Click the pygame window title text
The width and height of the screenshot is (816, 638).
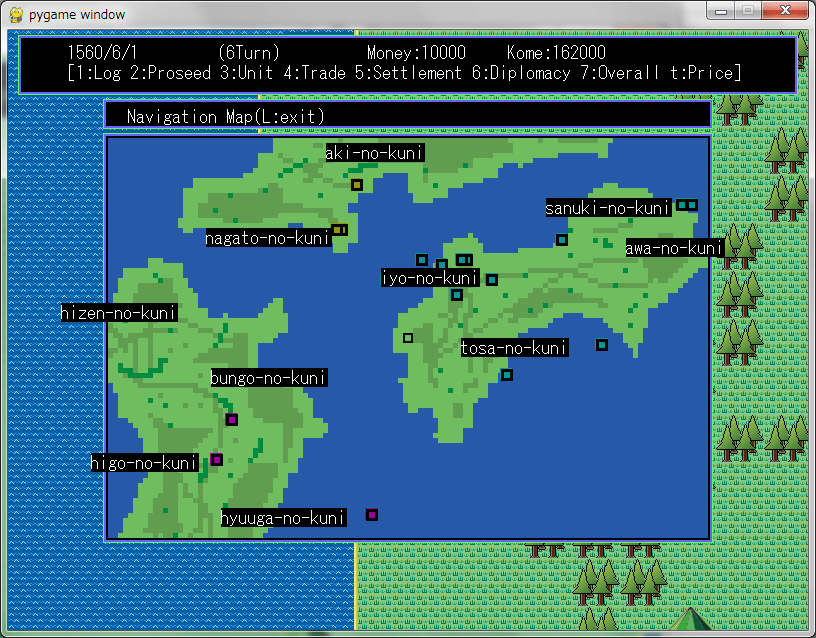coord(77,15)
